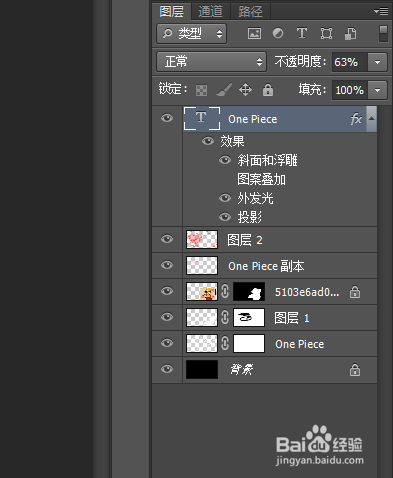Image resolution: width=393 pixels, height=478 pixels.
Task: Click the black 背景 layer thumbnail
Action: [202, 369]
